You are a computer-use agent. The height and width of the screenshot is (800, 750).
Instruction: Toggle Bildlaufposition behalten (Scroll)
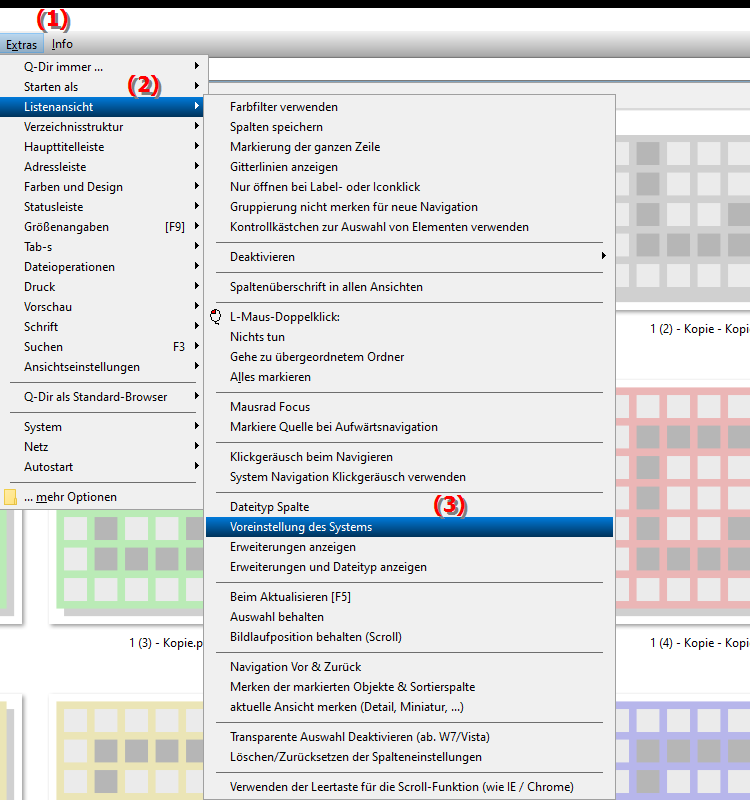pyautogui.click(x=409, y=637)
